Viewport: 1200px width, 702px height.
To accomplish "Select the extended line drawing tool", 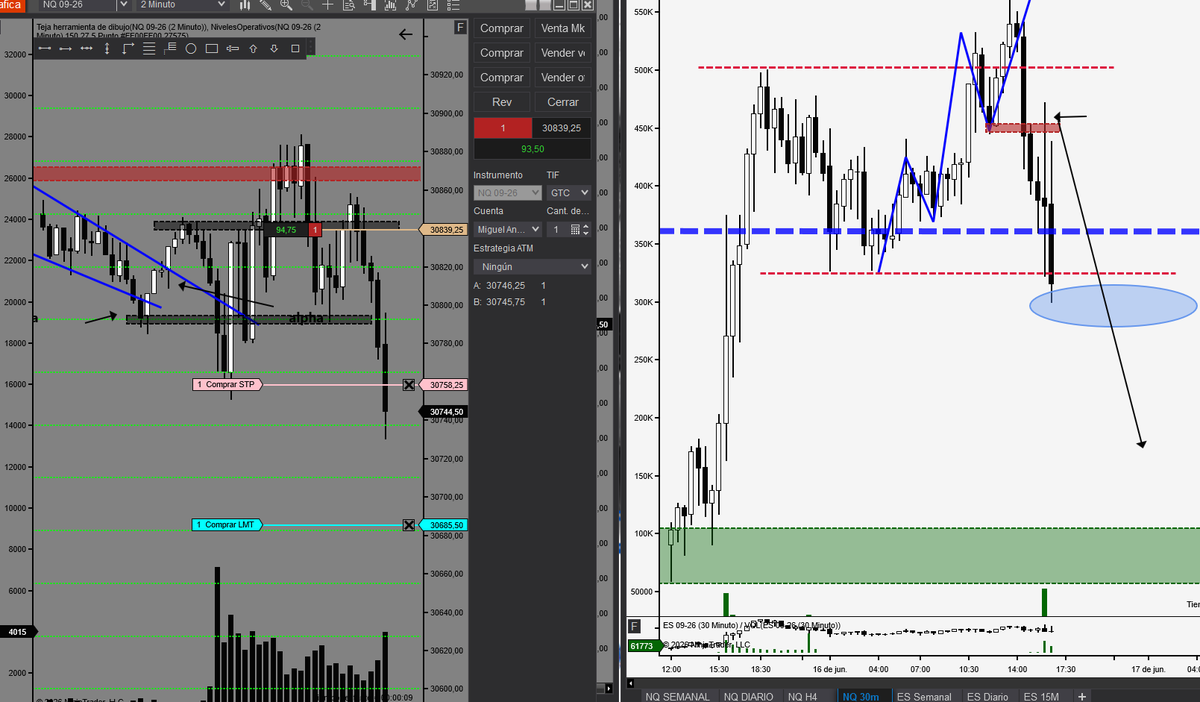I will pos(87,48).
